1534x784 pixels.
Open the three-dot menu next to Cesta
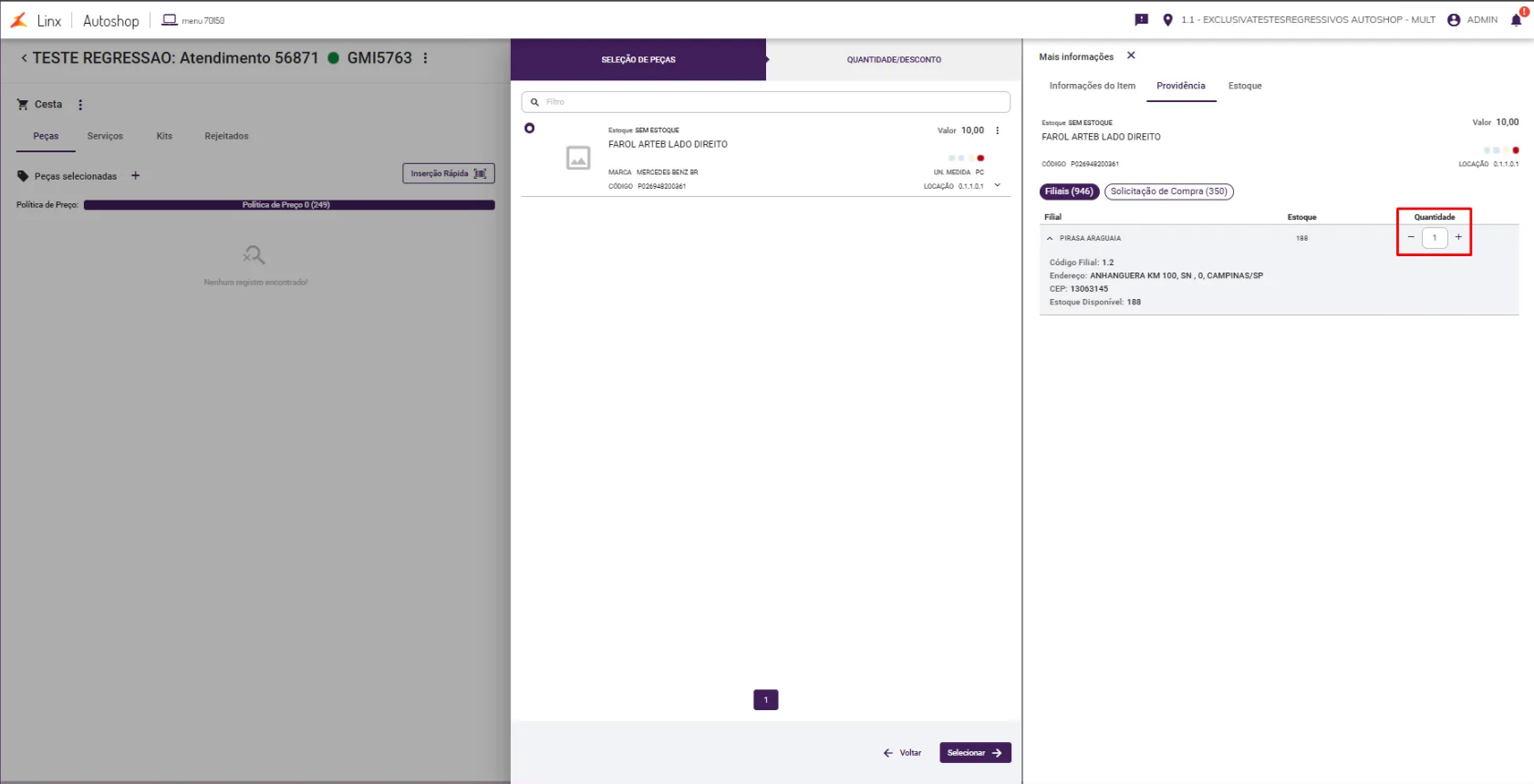pyautogui.click(x=80, y=105)
